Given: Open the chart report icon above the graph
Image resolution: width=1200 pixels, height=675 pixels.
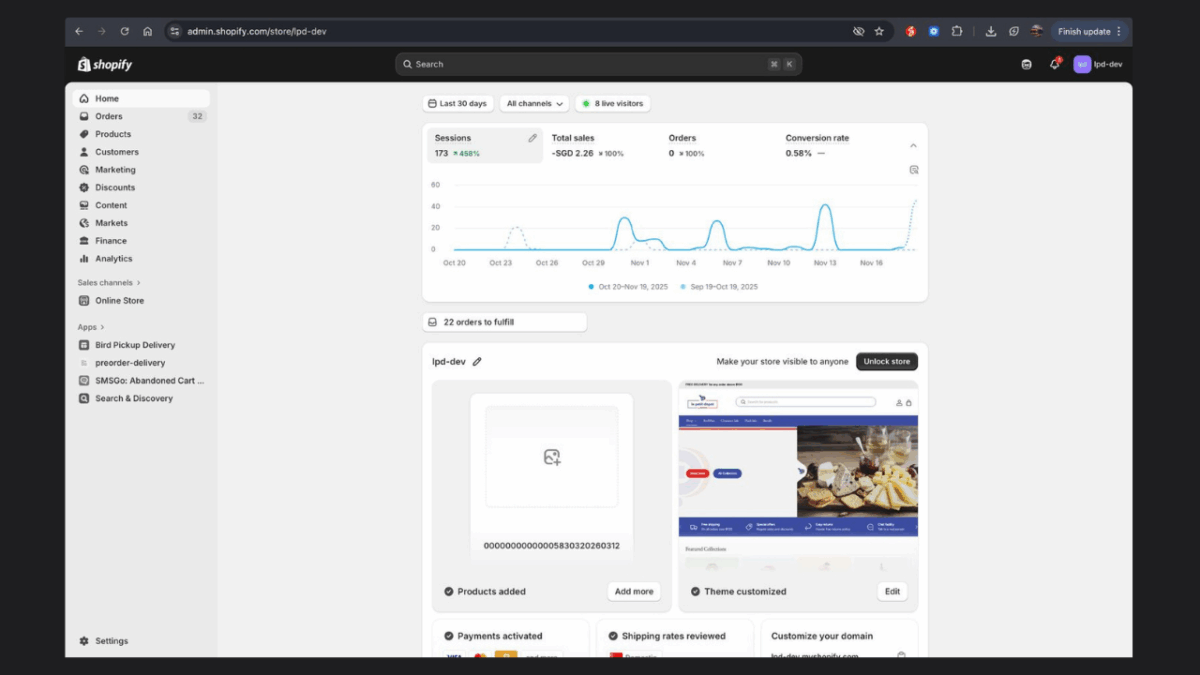Looking at the screenshot, I should [914, 170].
